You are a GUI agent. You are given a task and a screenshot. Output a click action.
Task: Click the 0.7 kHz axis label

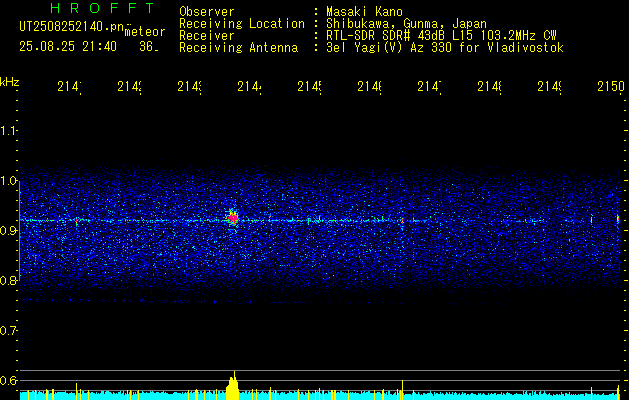click(x=8, y=331)
